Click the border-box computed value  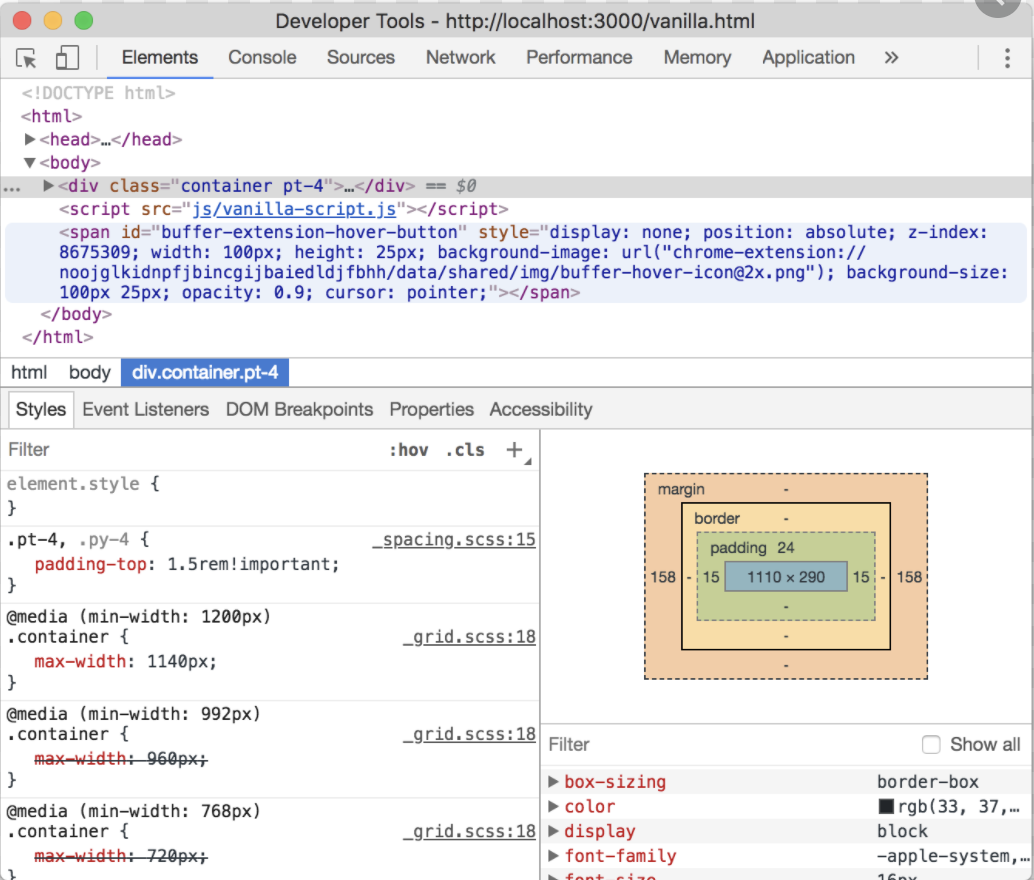[927, 782]
